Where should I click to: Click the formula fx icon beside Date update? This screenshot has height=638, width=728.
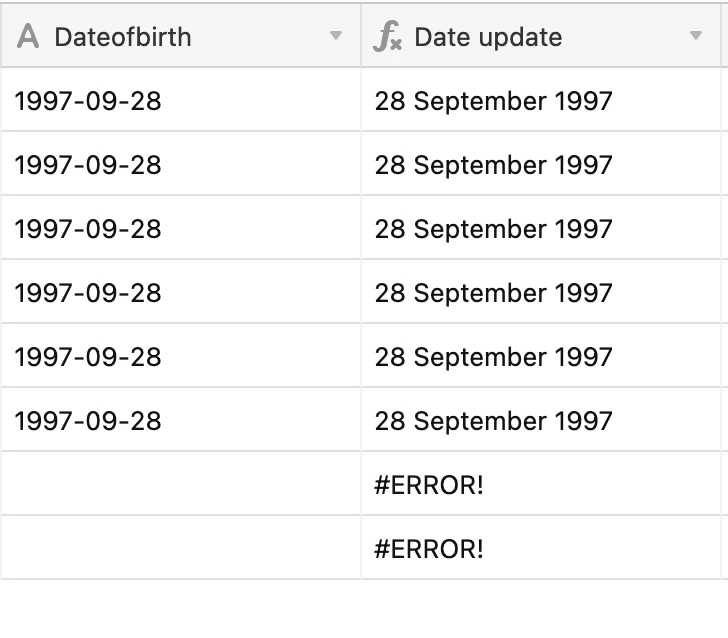387,37
